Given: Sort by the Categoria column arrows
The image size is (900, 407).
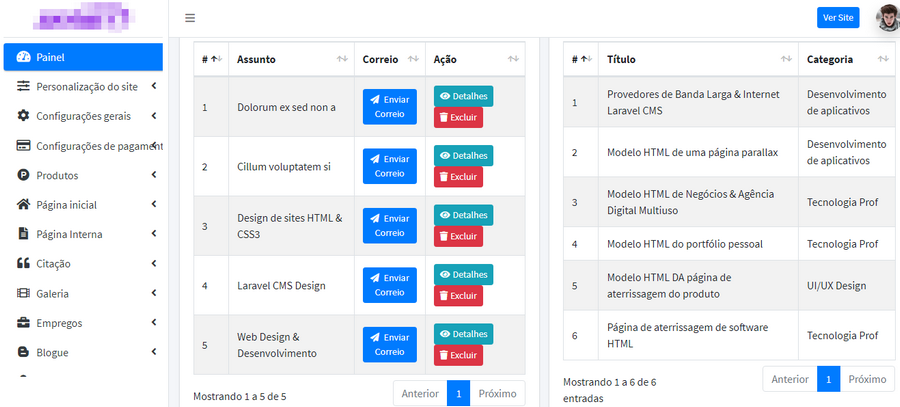Looking at the screenshot, I should pos(883,59).
